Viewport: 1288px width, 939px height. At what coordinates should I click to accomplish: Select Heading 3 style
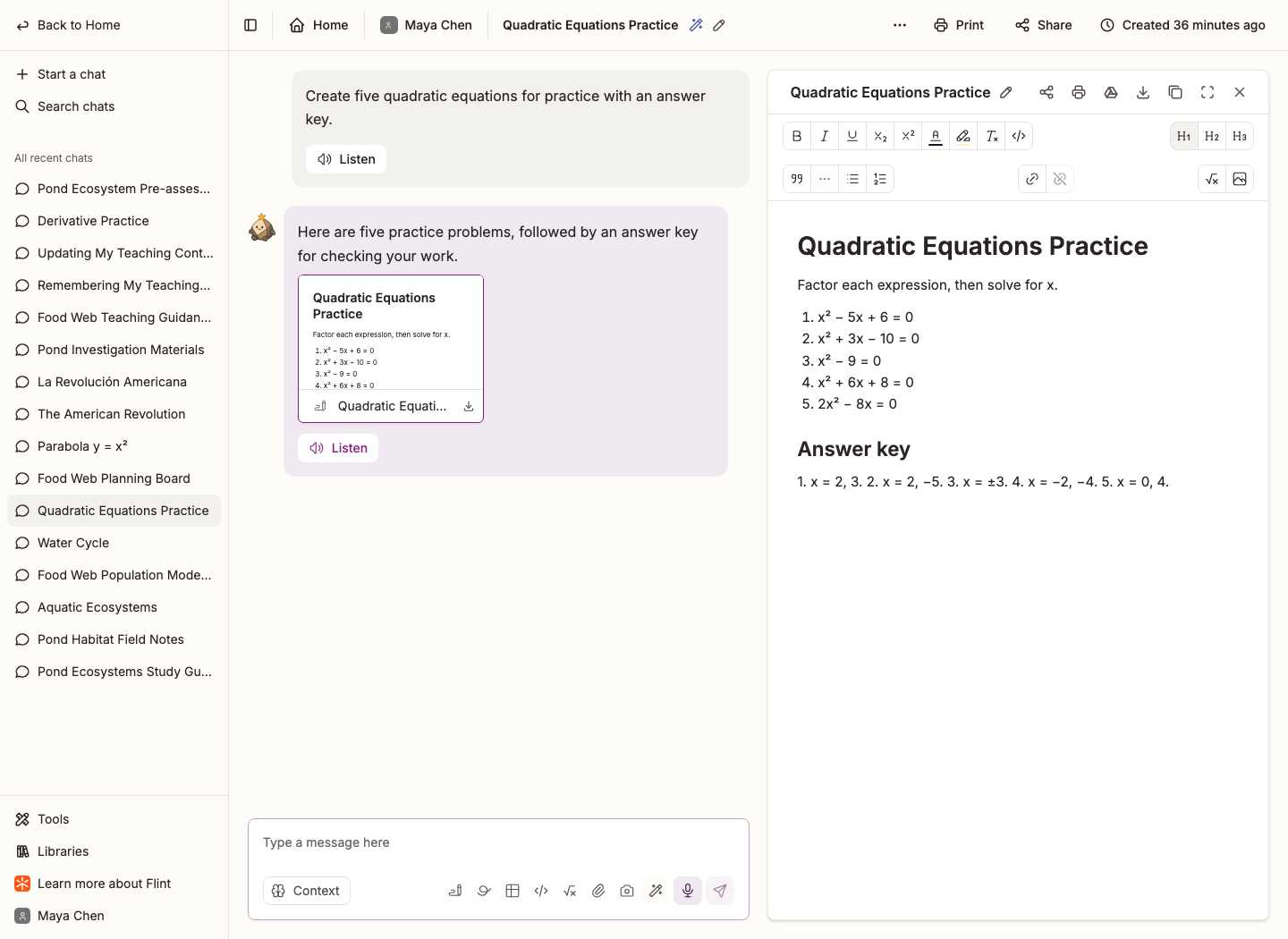point(1240,136)
